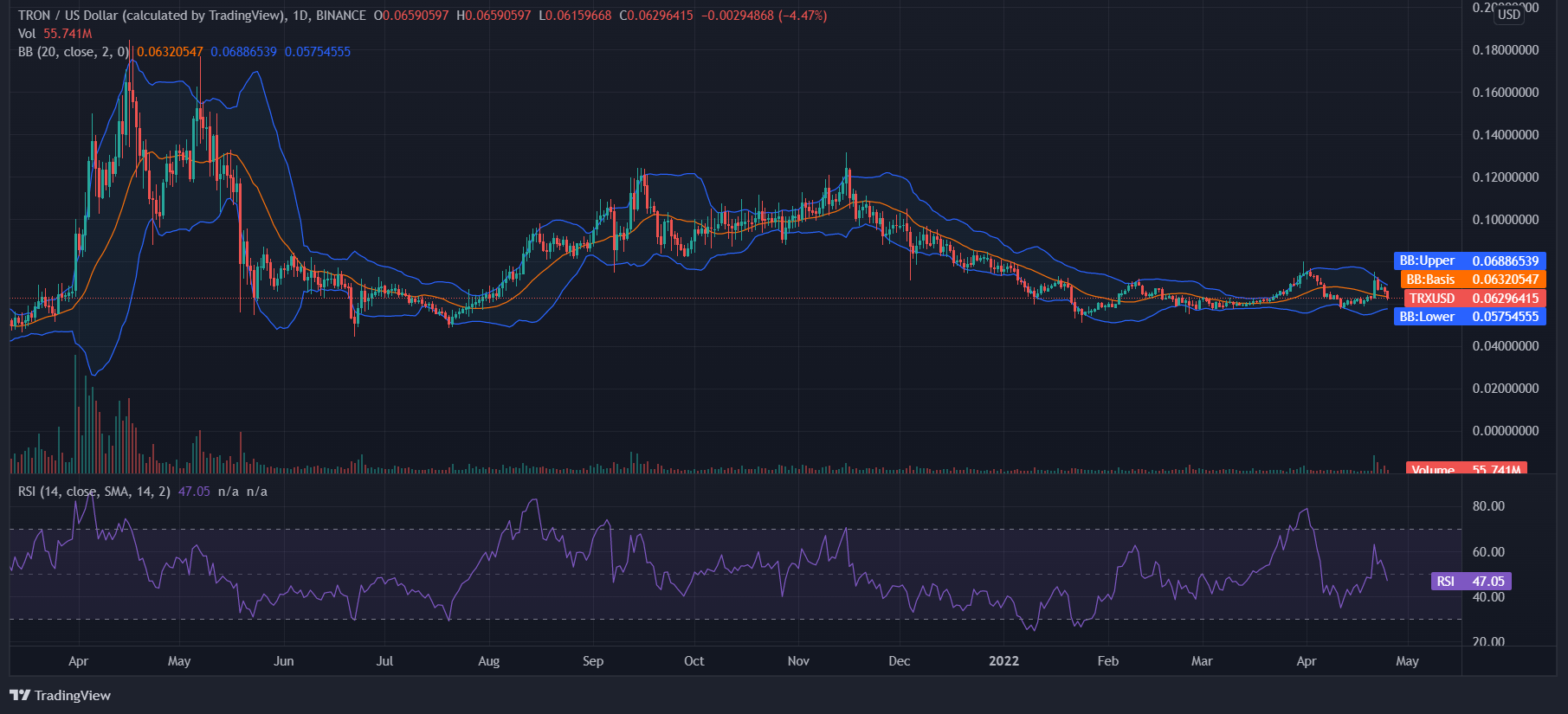Viewport: 1568px width, 714px height.
Task: Click the 2022 year marker on time axis
Action: click(1003, 661)
